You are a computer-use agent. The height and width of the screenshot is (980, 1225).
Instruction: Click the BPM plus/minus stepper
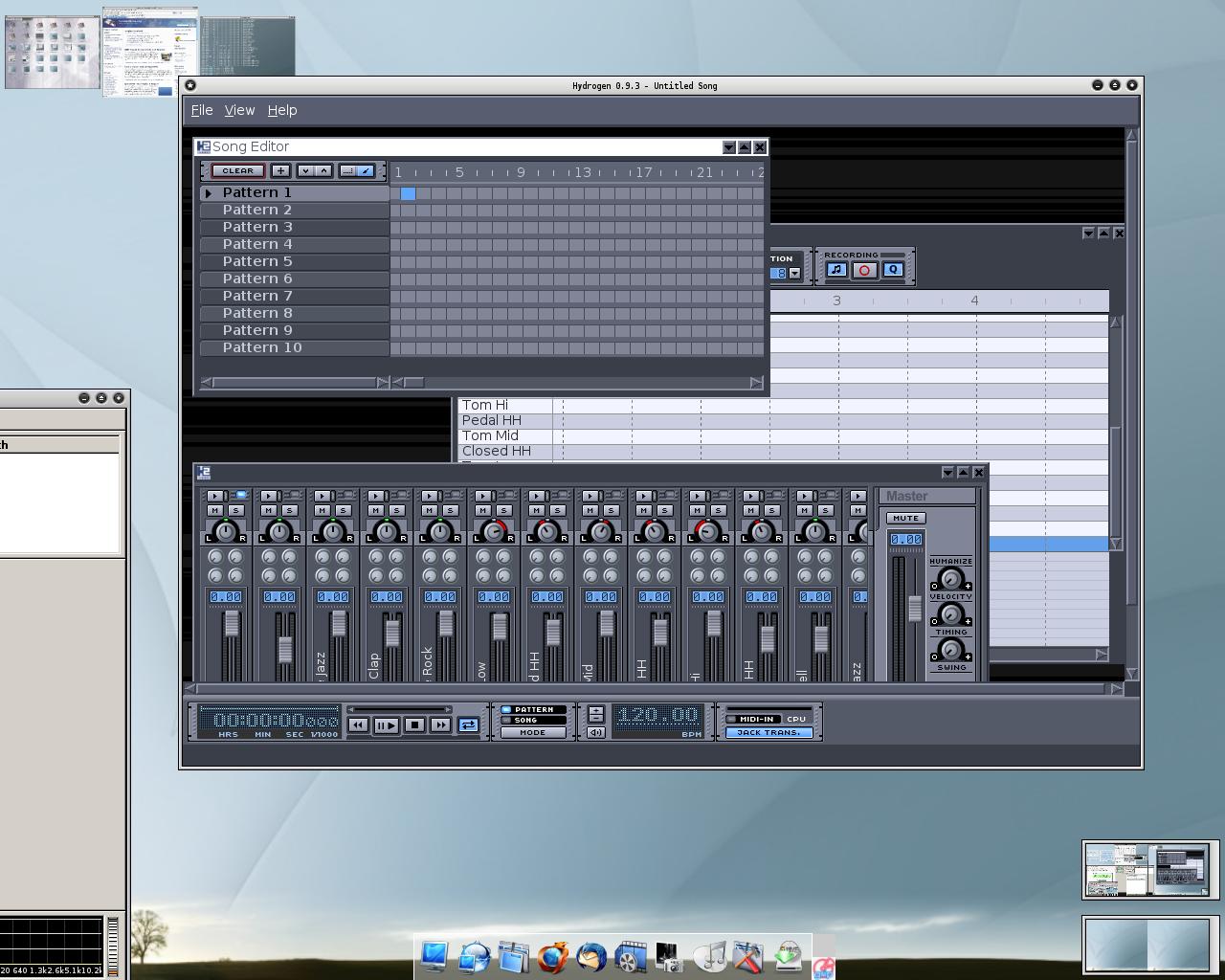[595, 714]
